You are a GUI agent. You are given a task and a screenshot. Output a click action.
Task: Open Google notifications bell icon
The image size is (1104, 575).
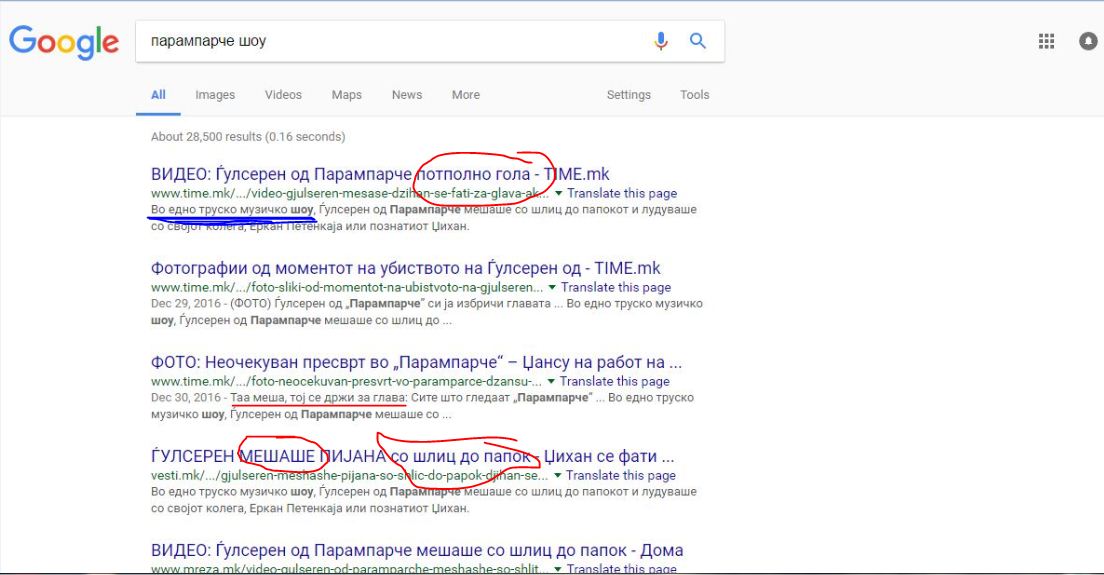(x=1089, y=42)
